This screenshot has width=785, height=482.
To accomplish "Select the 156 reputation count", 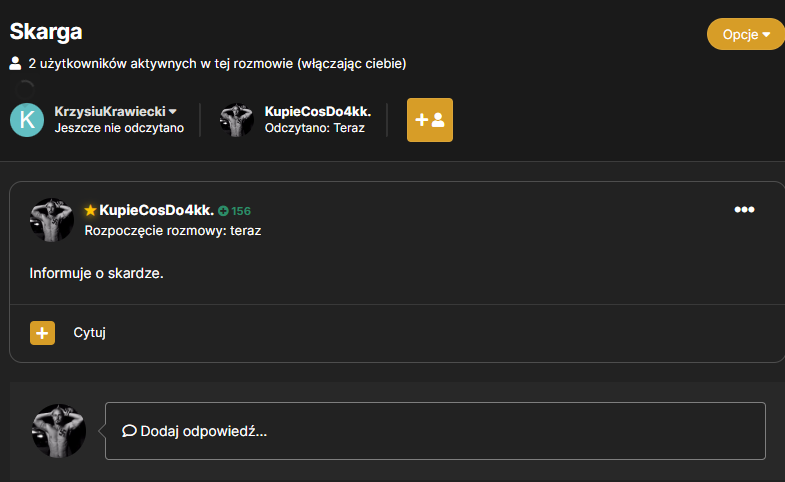I will click(241, 211).
